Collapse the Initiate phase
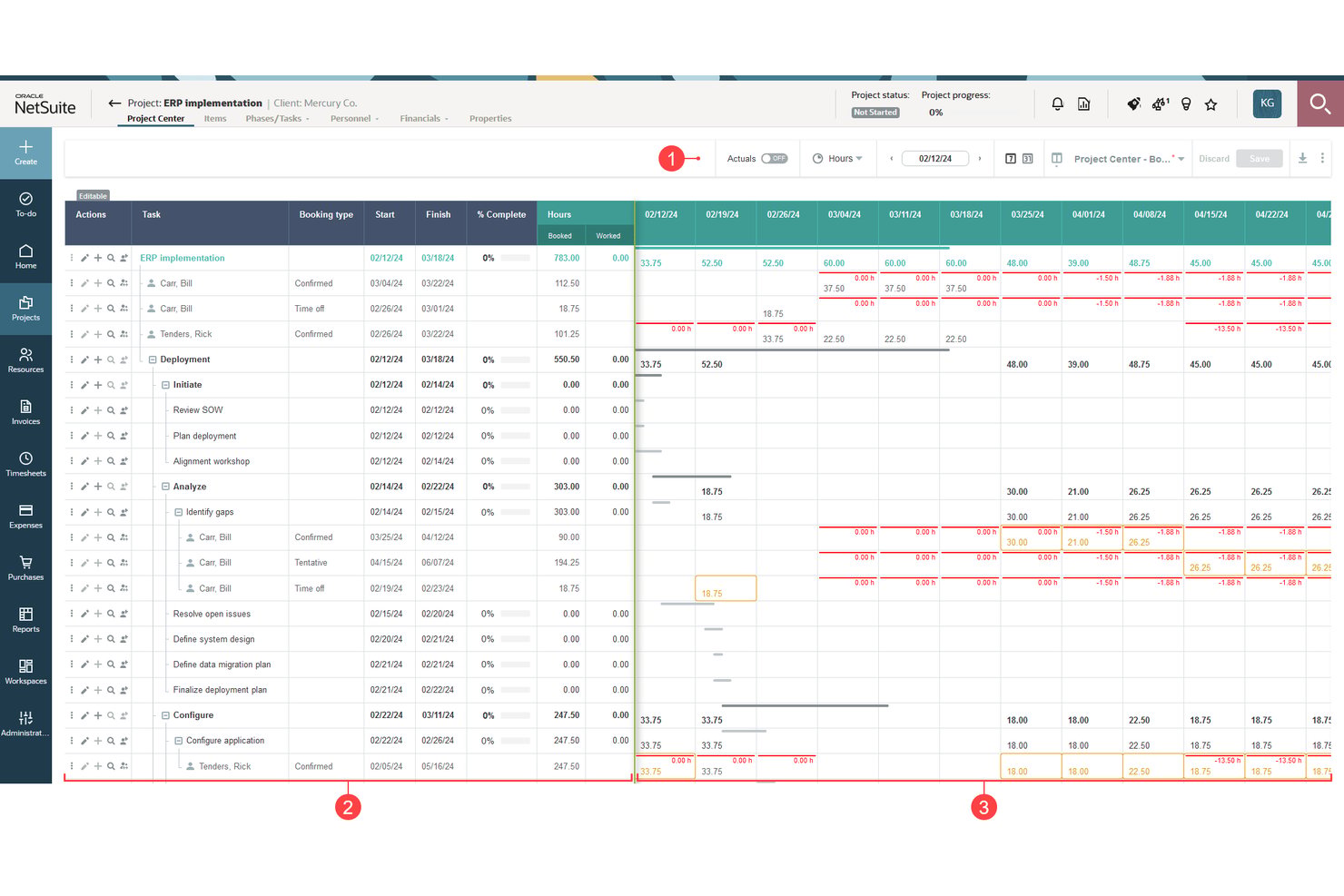 [165, 385]
